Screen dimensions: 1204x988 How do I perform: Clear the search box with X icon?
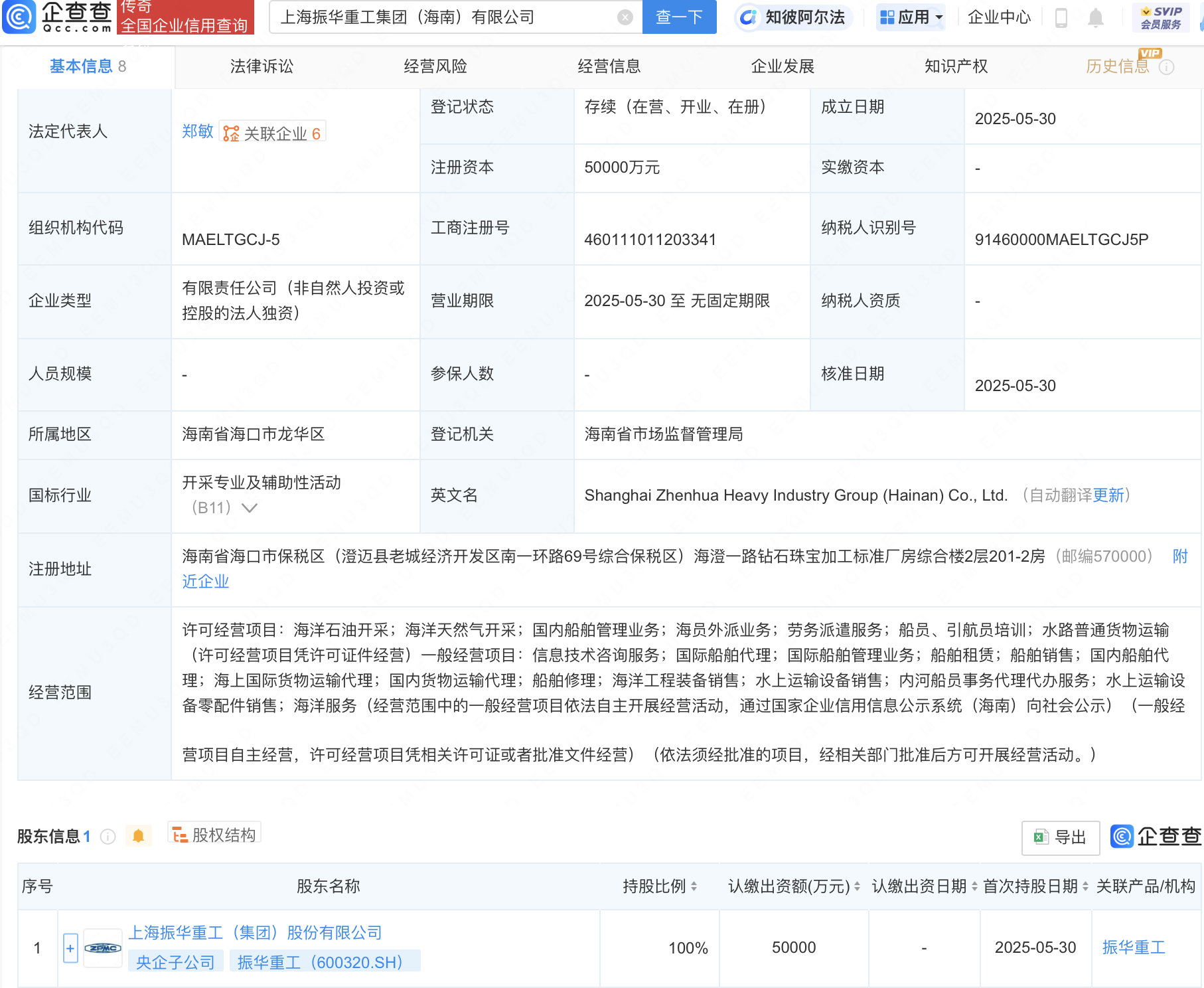click(x=625, y=17)
